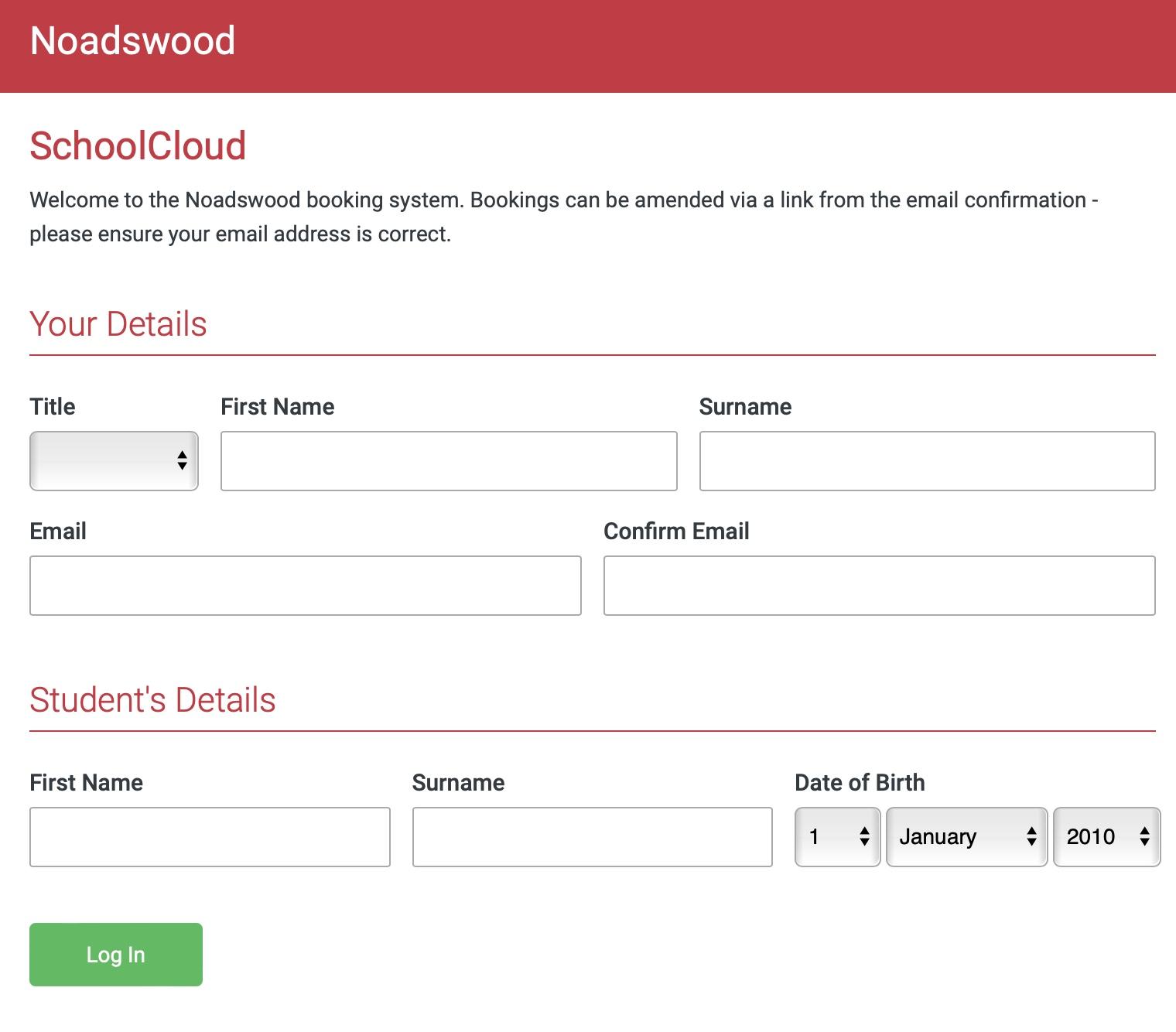1176x1032 pixels.
Task: Click the Your Details section heading
Action: click(118, 324)
